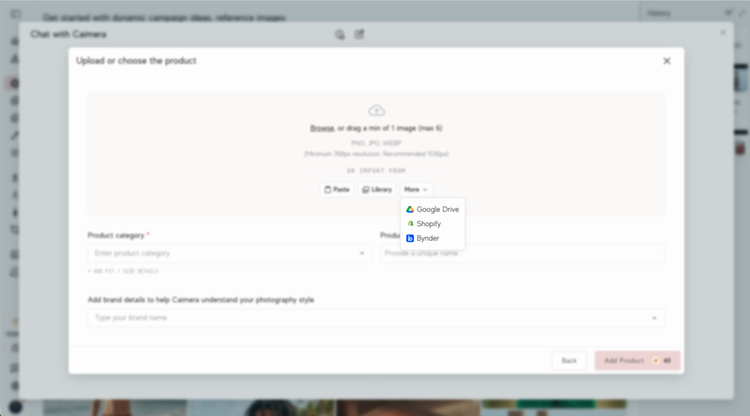
Task: Click the credits coin icon on Add Product
Action: click(656, 361)
